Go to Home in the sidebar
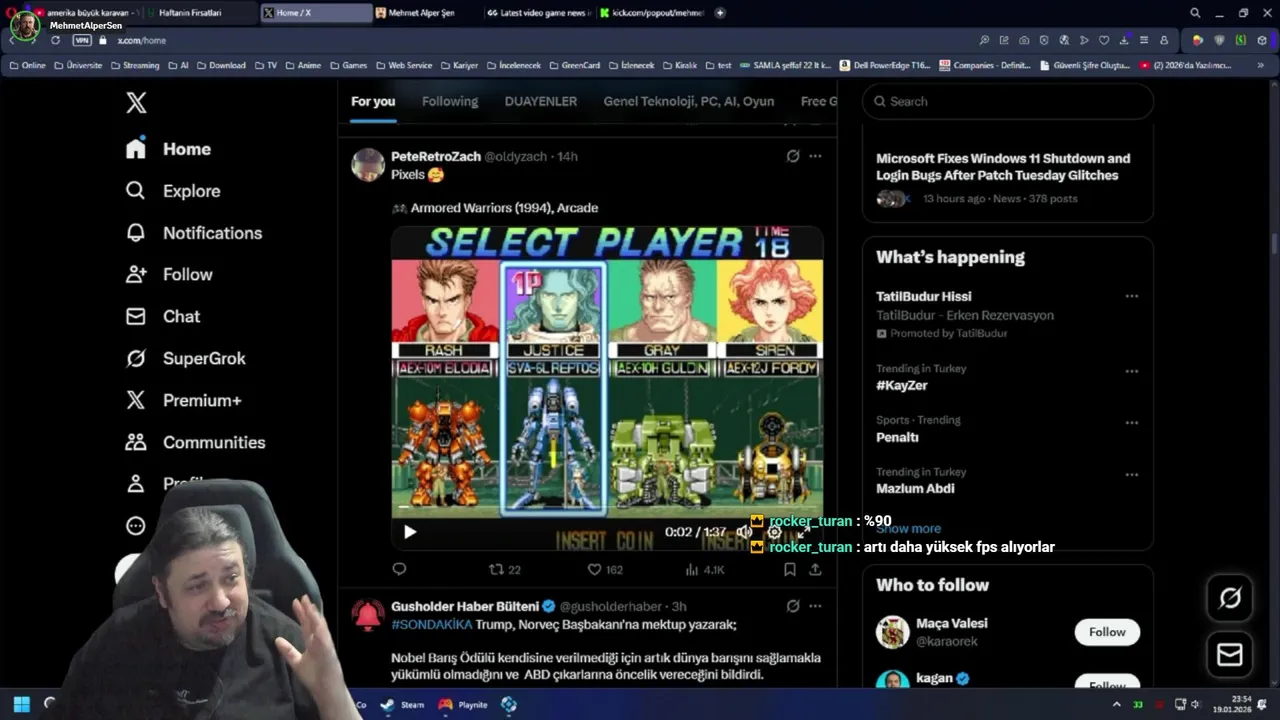This screenshot has height=720, width=1280. (x=168, y=149)
